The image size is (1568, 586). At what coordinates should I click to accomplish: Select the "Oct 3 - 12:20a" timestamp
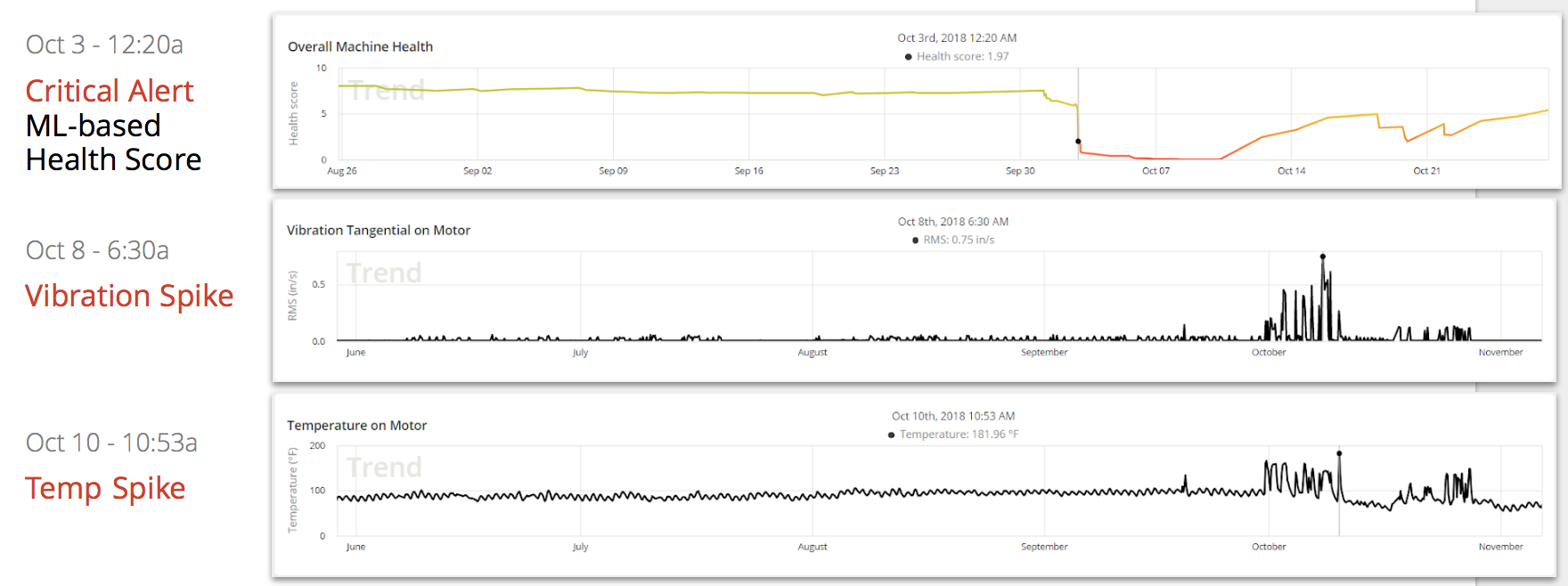pyautogui.click(x=104, y=45)
